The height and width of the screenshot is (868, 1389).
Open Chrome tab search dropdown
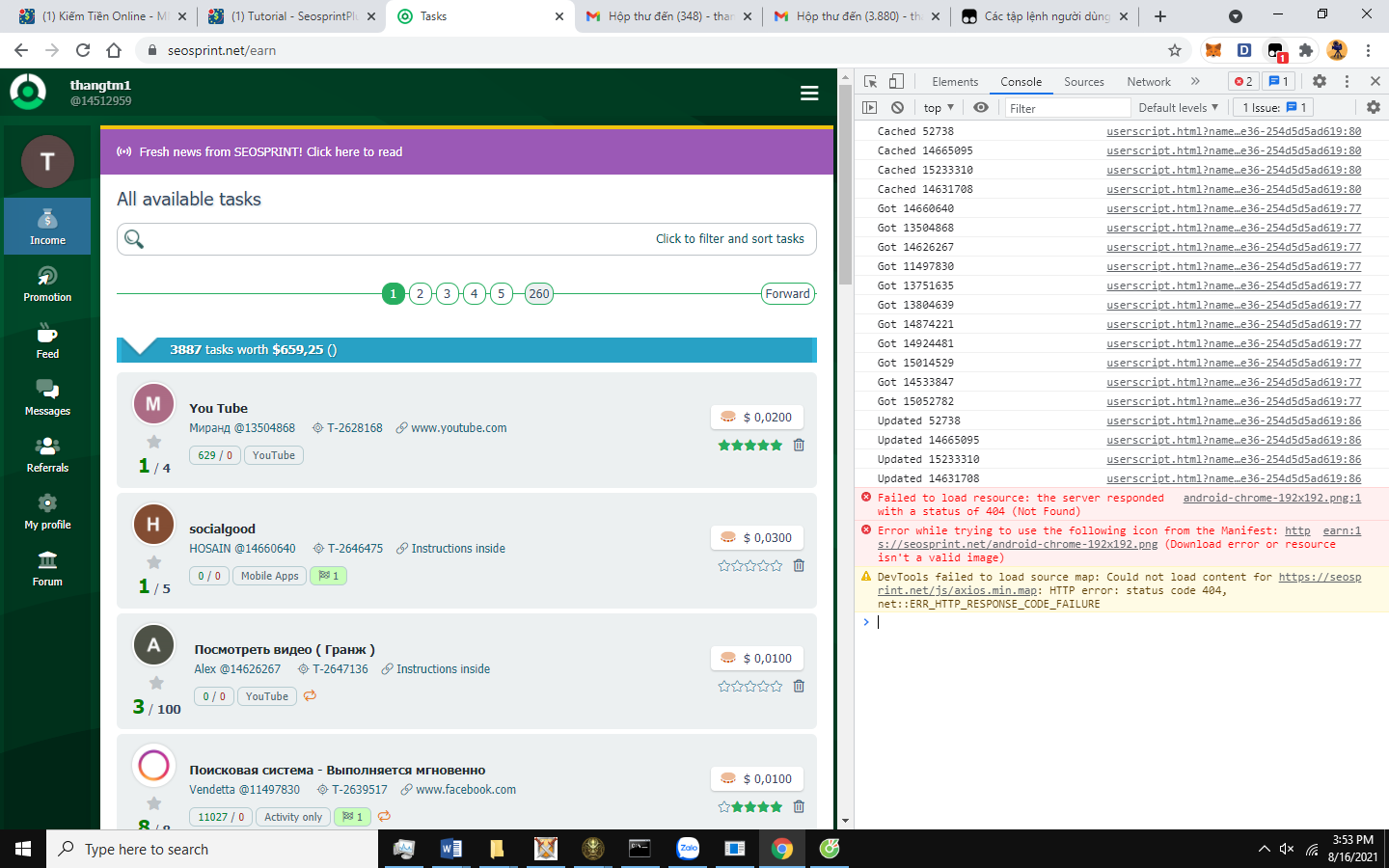point(1235,16)
